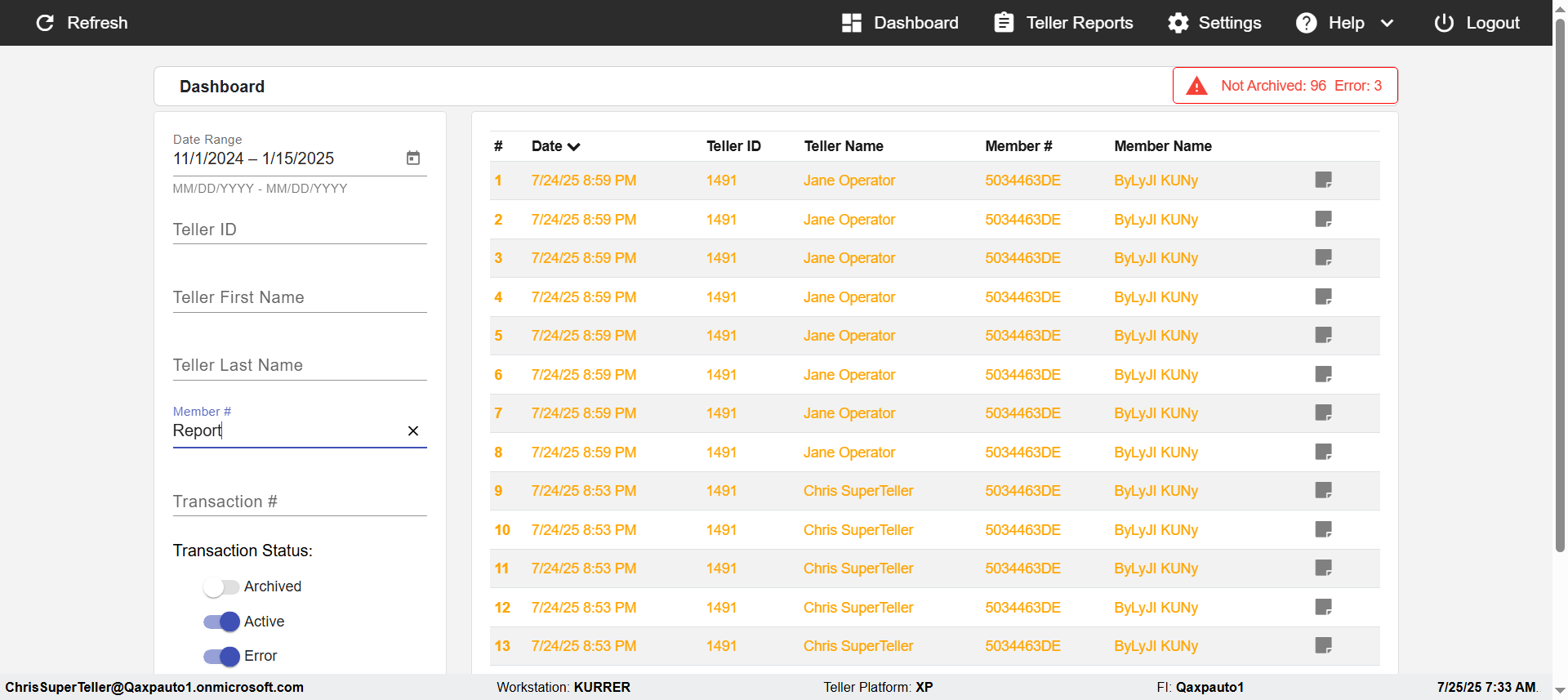
Task: Click Chris SuperTeller in row 9
Action: (x=858, y=491)
